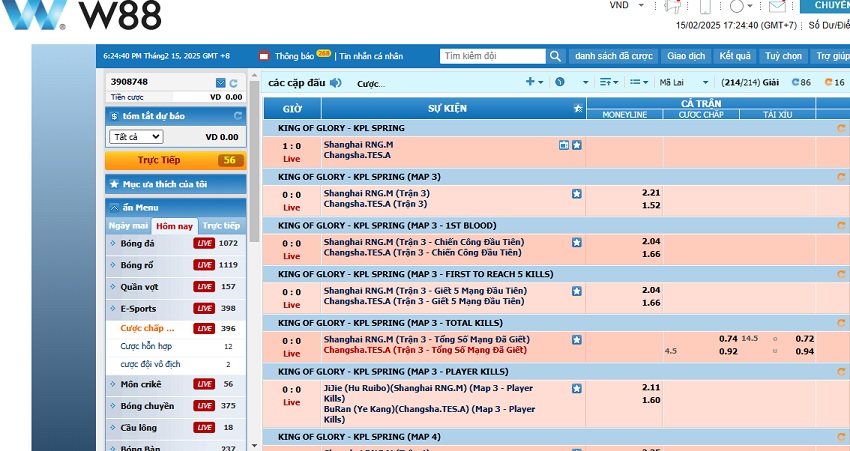Image resolution: width=850 pixels, height=451 pixels.
Task: Refresh the tóm tắt dự báo panel
Action: click(x=237, y=116)
